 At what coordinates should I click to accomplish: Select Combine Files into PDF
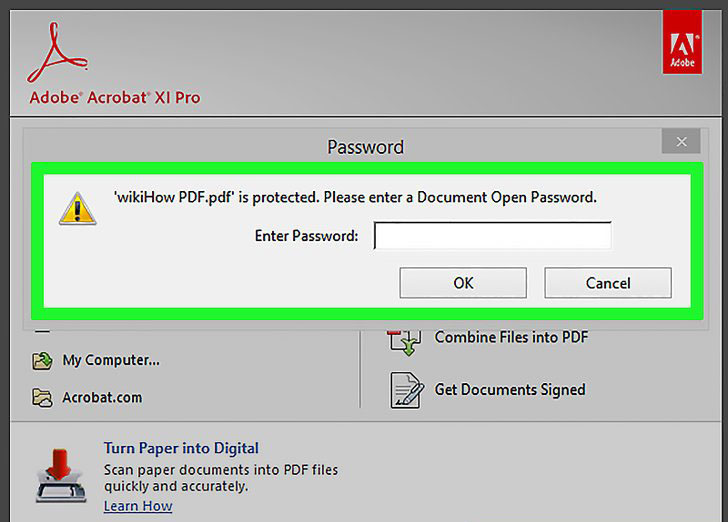point(511,337)
